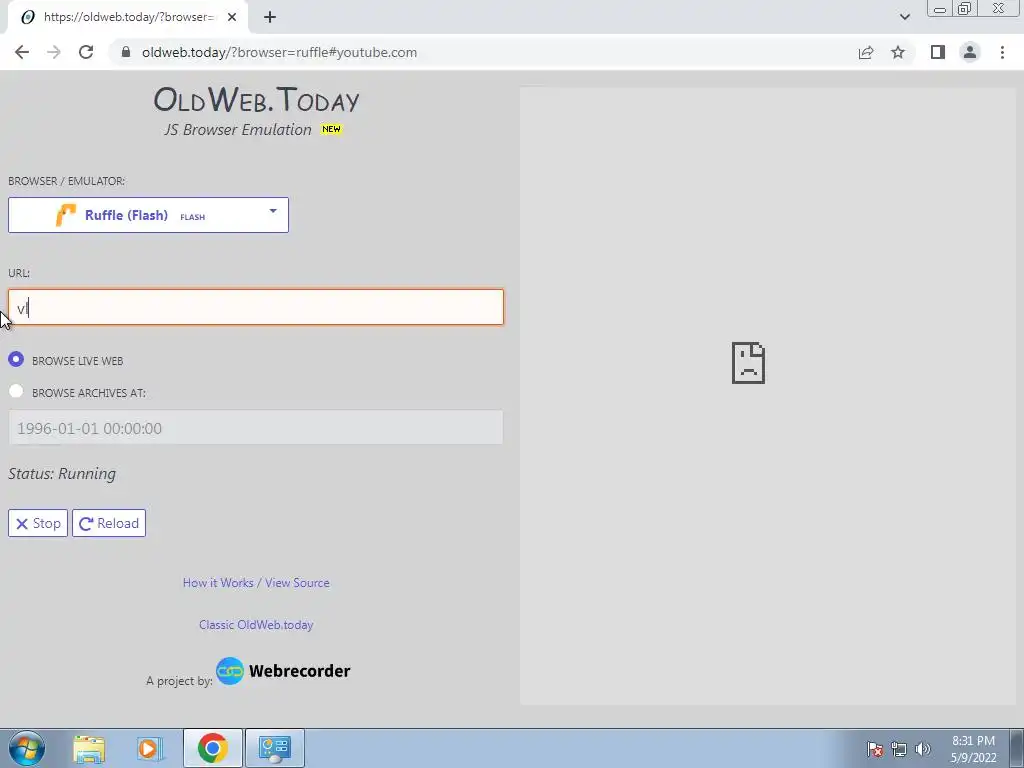The image size is (1024, 768).
Task: Open the side panel icon in Chrome toolbar
Action: tap(938, 52)
